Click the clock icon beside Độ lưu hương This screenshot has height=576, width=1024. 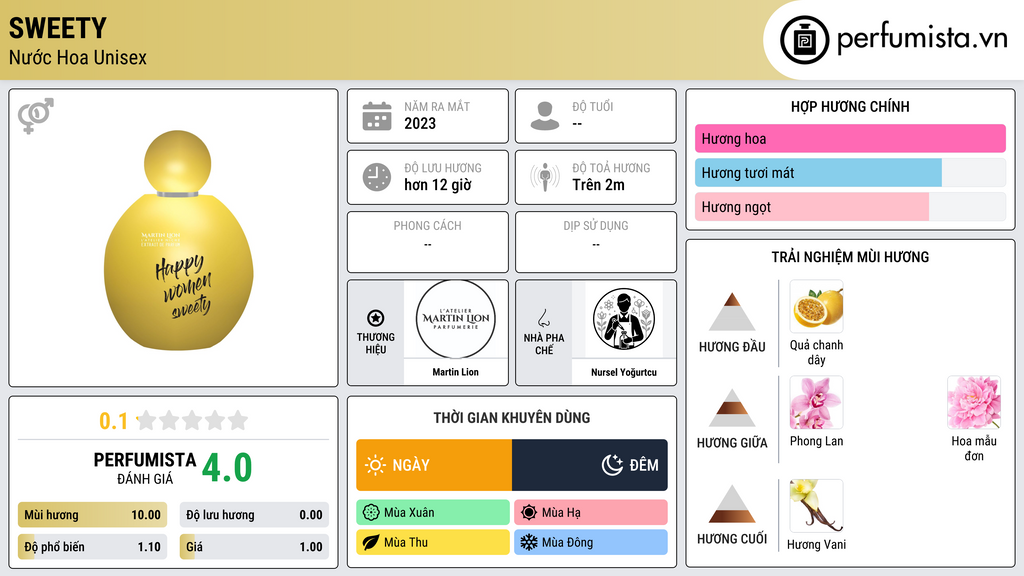pos(377,177)
